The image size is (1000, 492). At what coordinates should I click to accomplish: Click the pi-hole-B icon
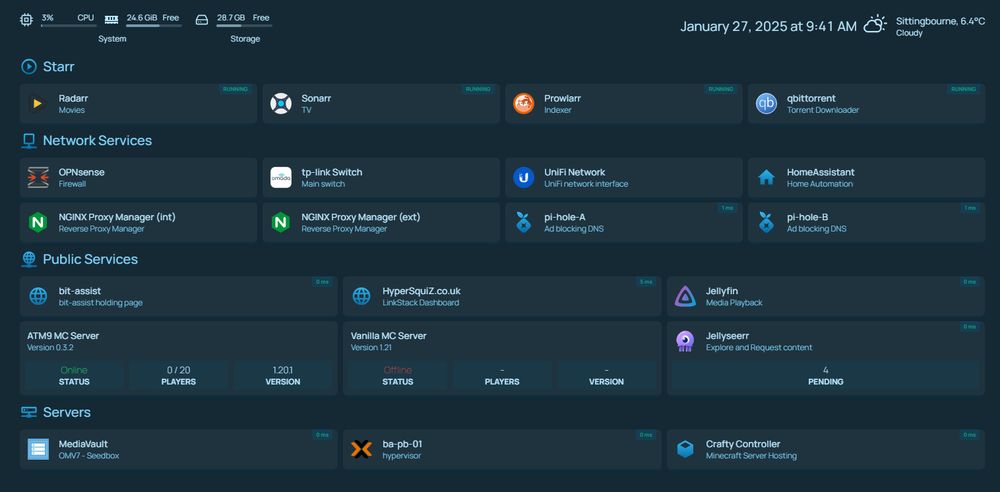point(766,222)
